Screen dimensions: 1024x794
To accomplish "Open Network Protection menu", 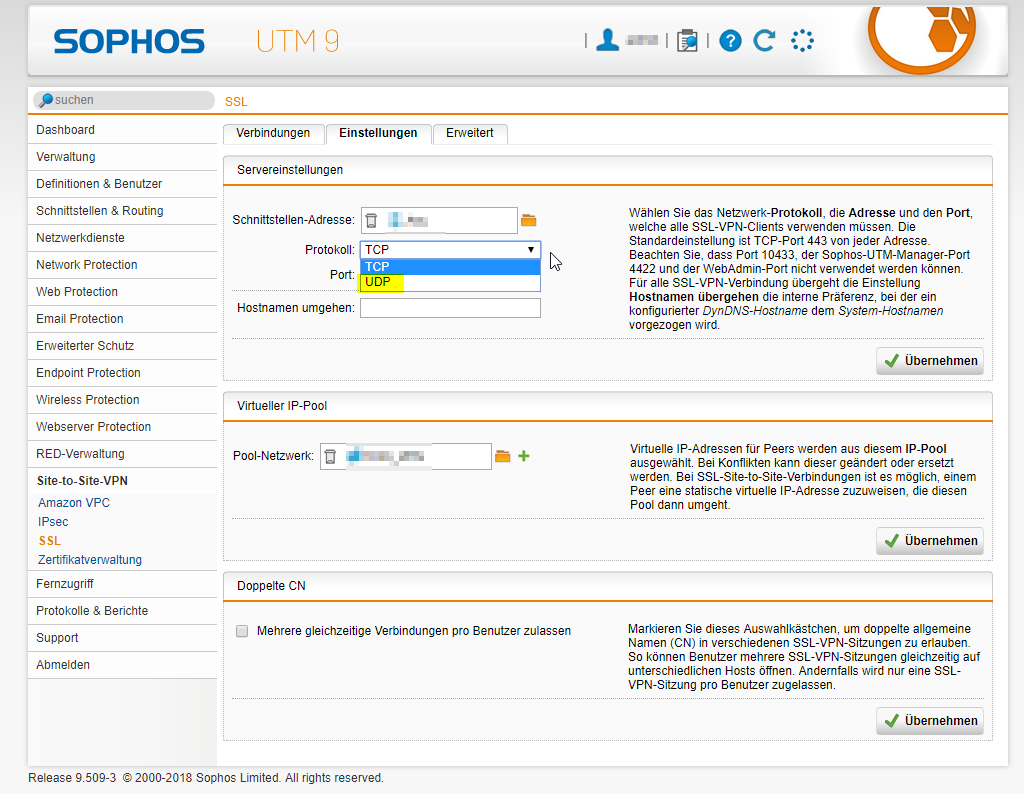I will [122, 264].
